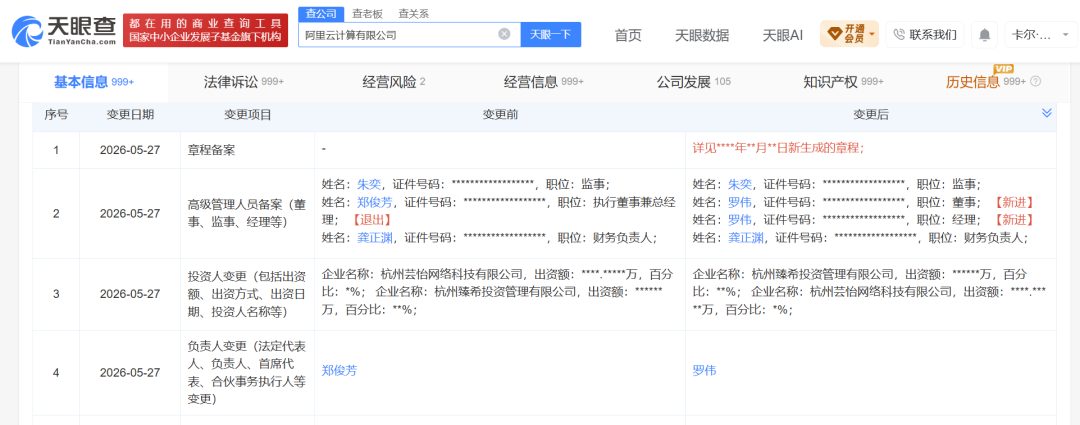Open 天眼AI navigation item
The height and width of the screenshot is (425, 1080).
click(782, 34)
